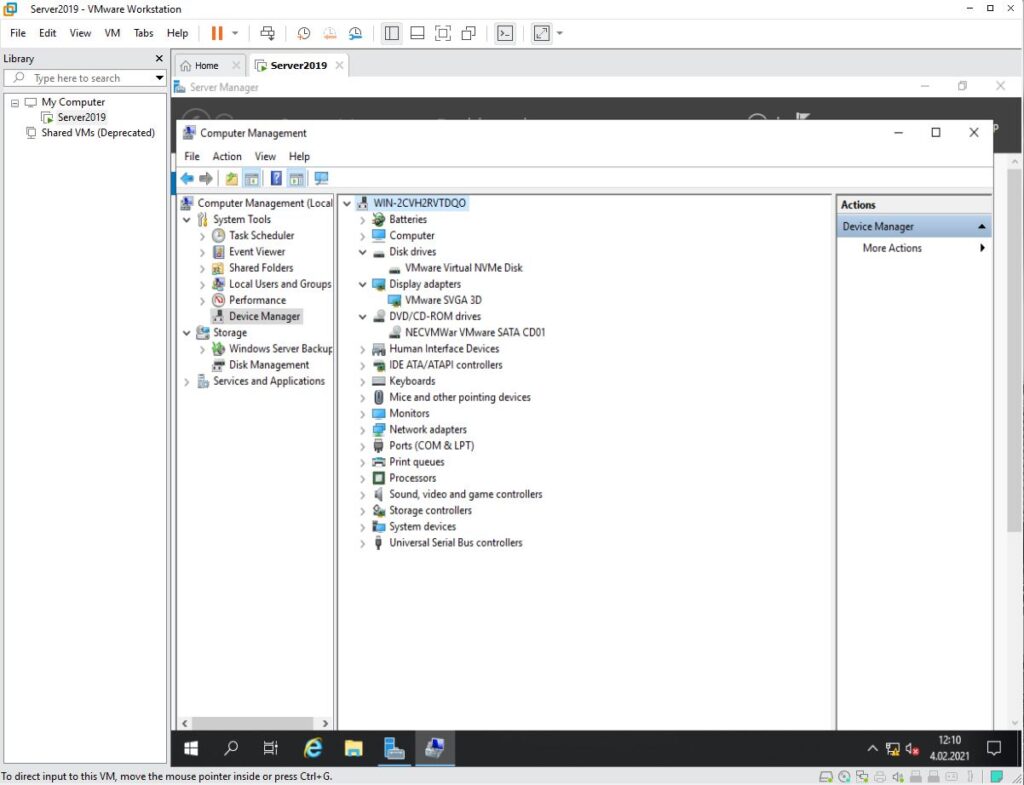Expand Services and Applications
The height and width of the screenshot is (785, 1024).
point(187,382)
